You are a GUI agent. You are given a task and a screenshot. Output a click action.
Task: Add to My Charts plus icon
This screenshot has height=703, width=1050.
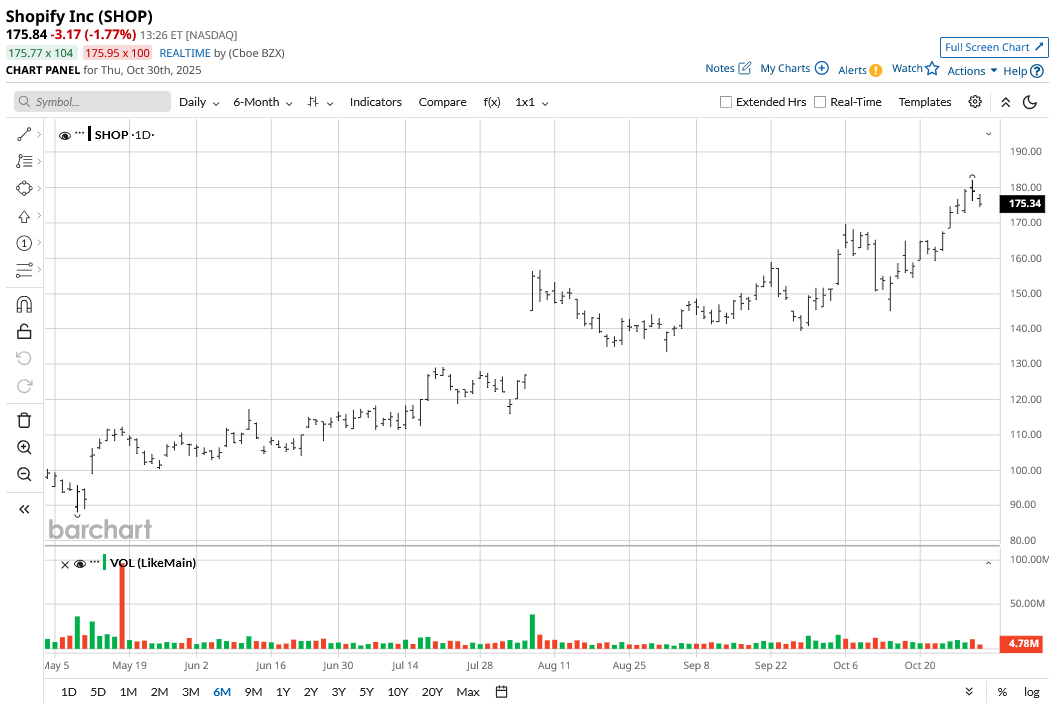822,68
